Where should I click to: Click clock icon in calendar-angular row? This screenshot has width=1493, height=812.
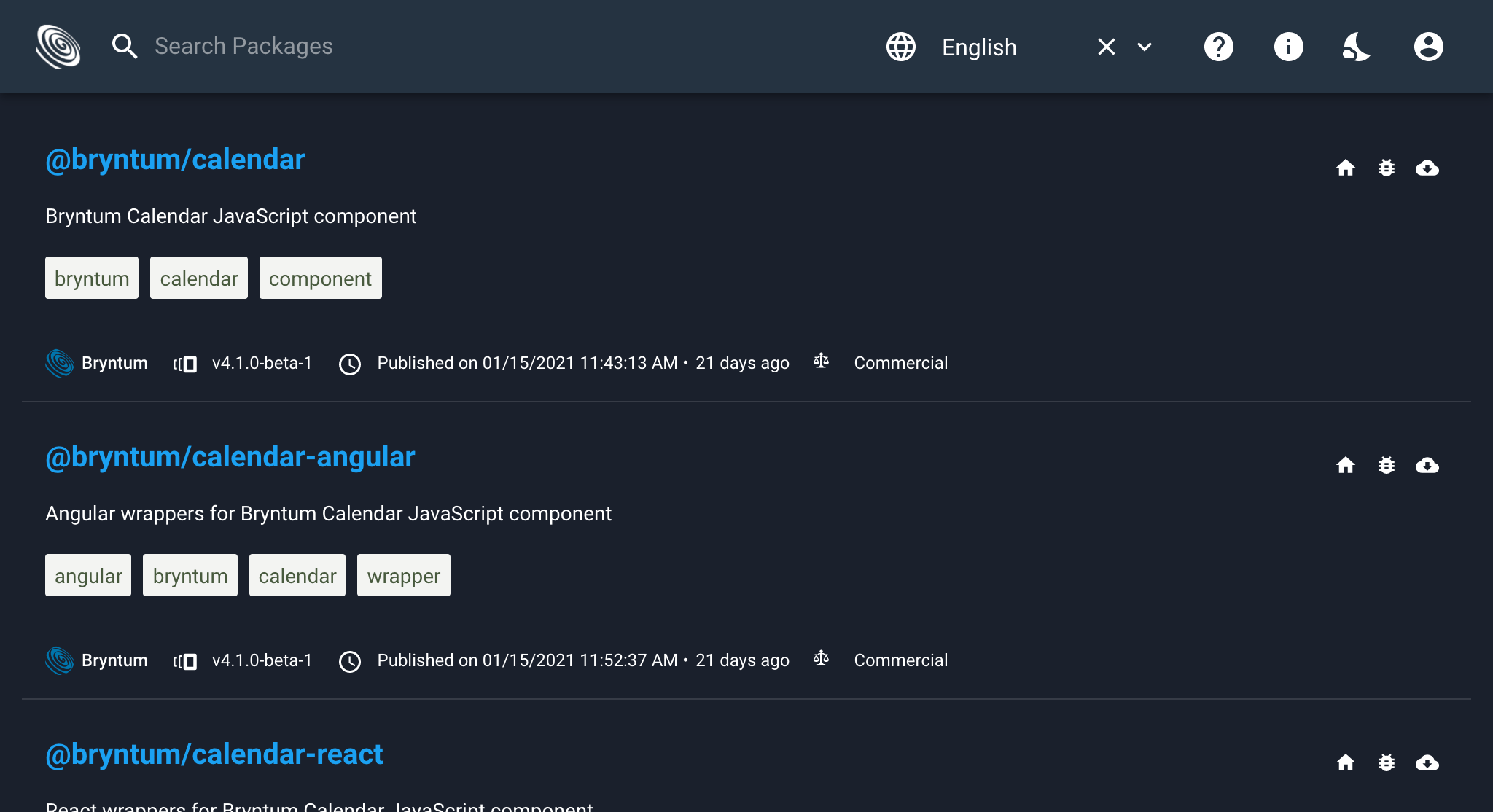pyautogui.click(x=350, y=661)
